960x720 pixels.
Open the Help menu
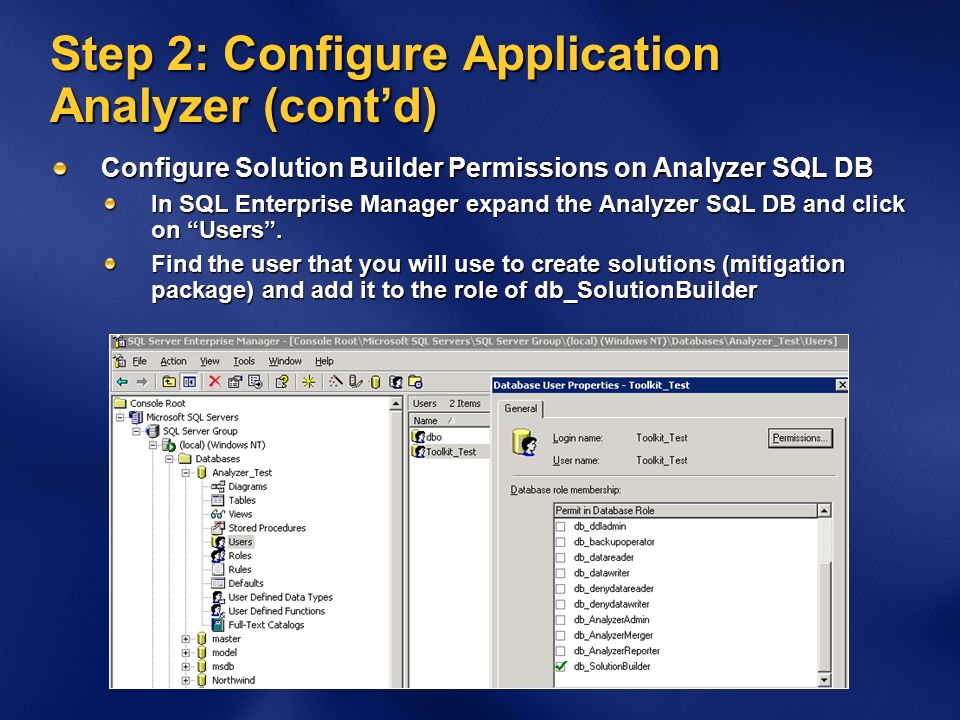(324, 361)
